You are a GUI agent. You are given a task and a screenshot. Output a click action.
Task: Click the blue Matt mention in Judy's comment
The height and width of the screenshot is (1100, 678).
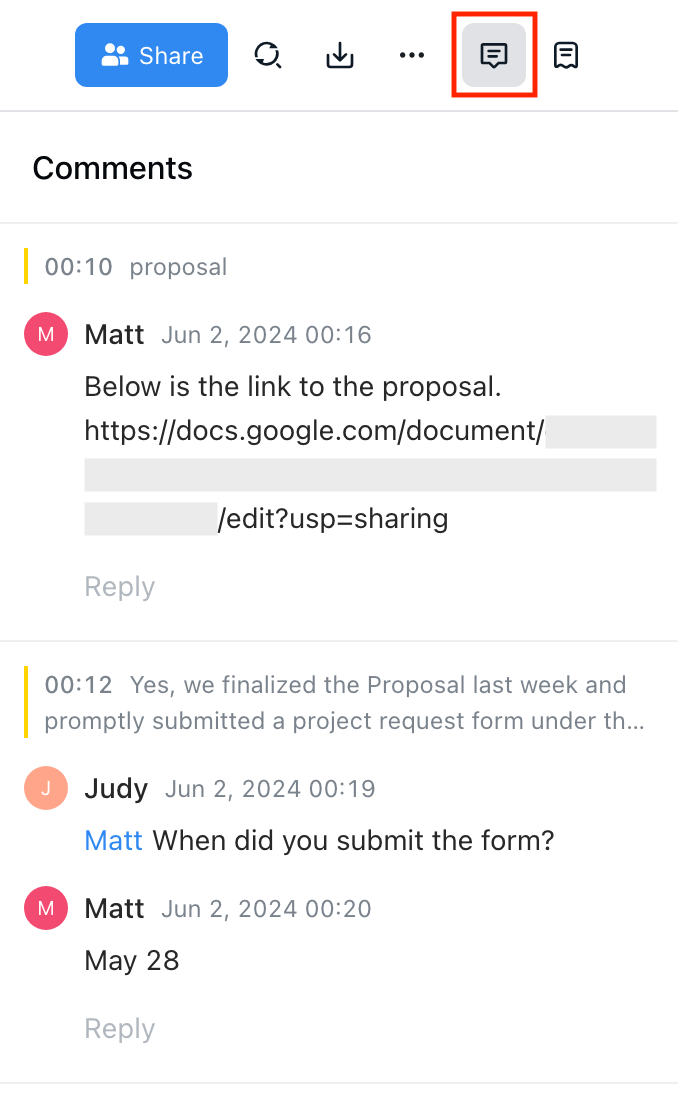113,840
